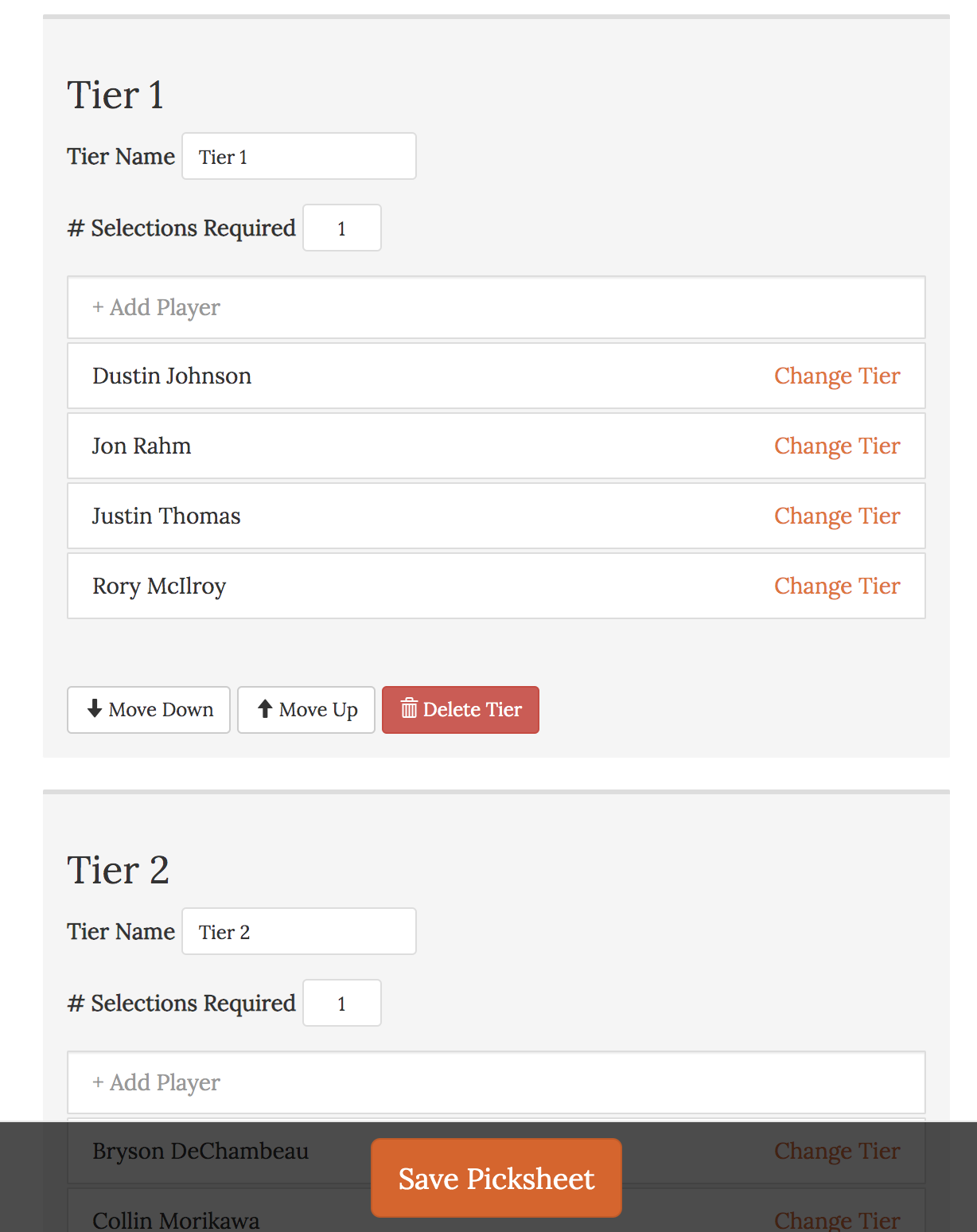The image size is (977, 1232).
Task: Change tier for Justin Thomas
Action: click(836, 516)
